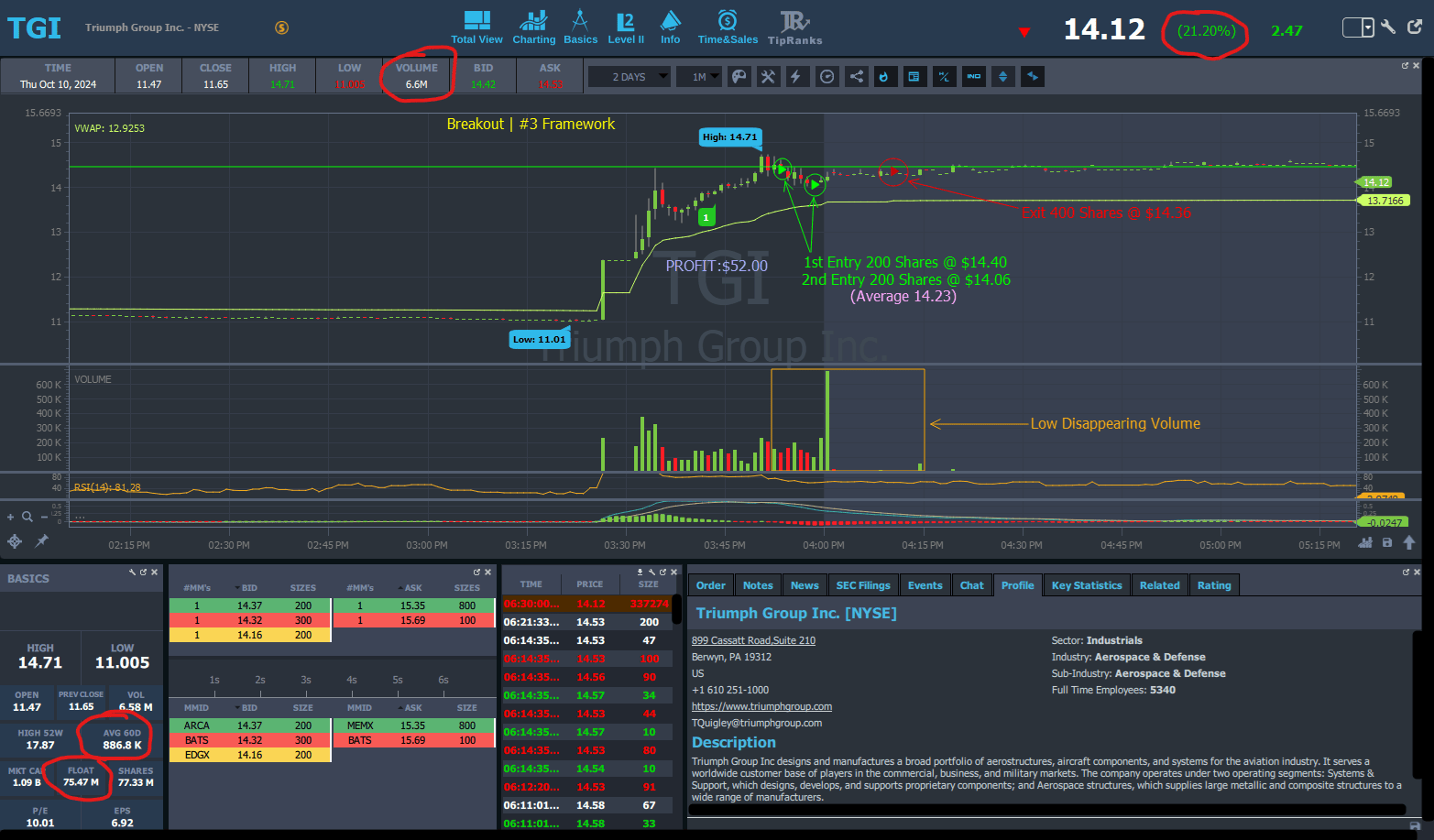Click the TGI ticker symbol in header
The height and width of the screenshot is (840, 1434).
tap(34, 28)
